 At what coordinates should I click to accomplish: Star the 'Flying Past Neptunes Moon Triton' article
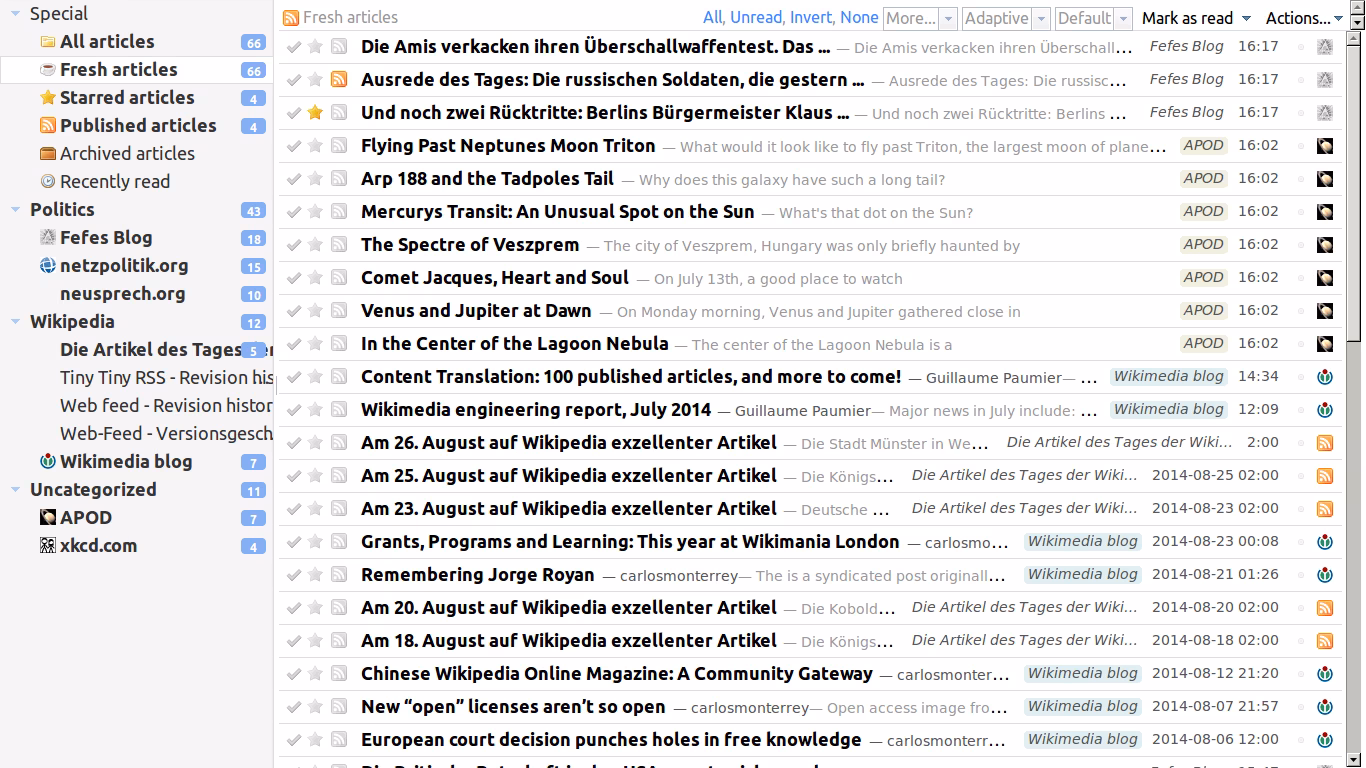tap(315, 146)
